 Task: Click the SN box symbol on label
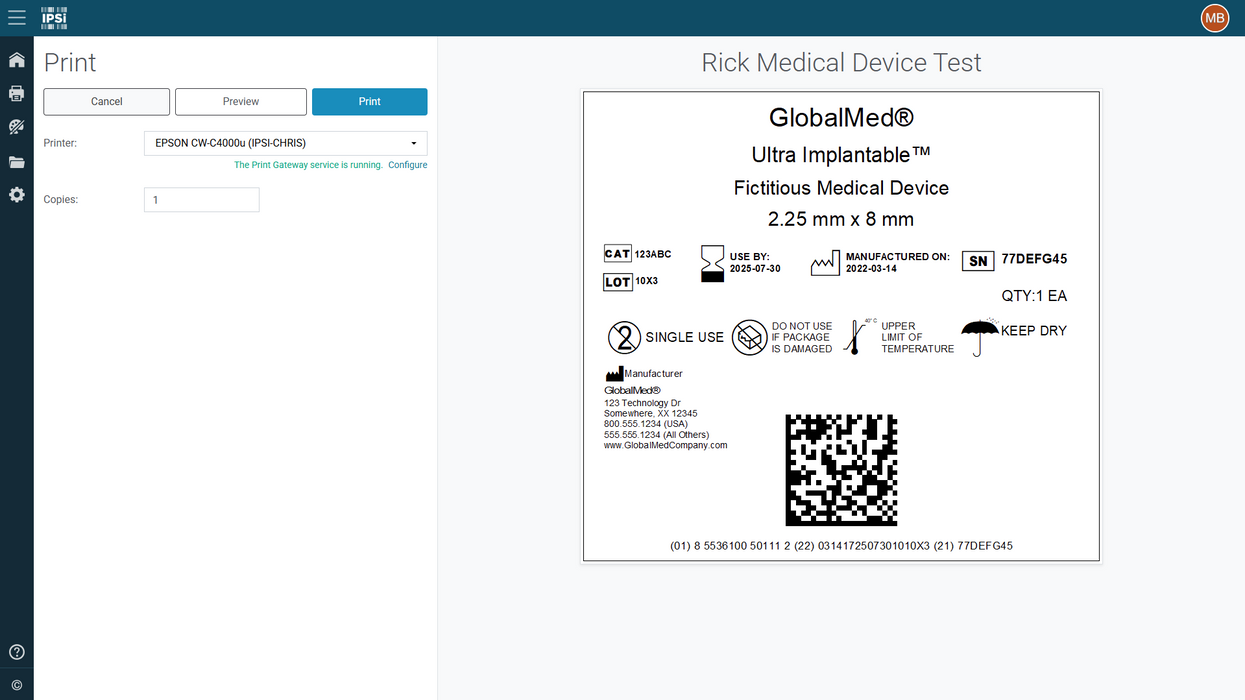coord(978,261)
